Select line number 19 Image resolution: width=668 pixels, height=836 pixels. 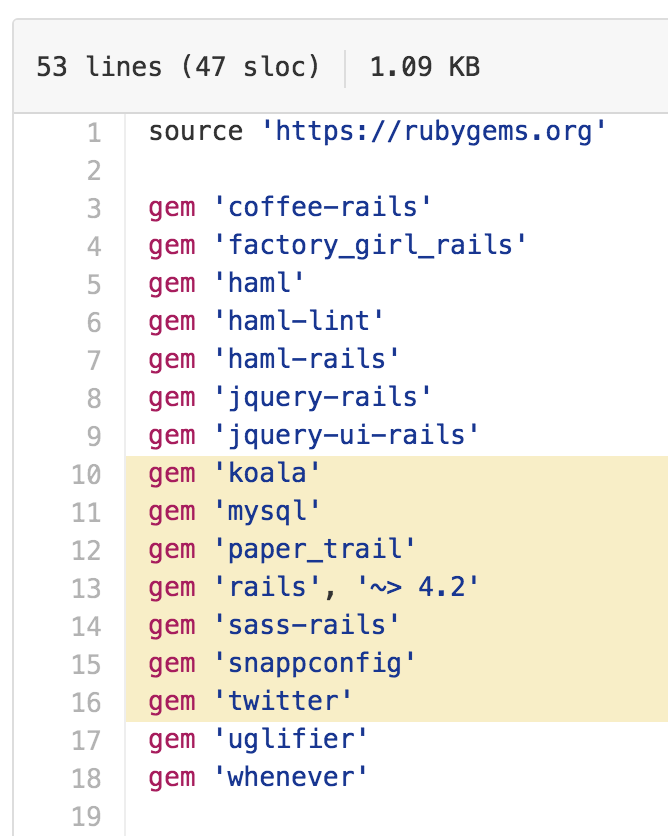(86, 816)
